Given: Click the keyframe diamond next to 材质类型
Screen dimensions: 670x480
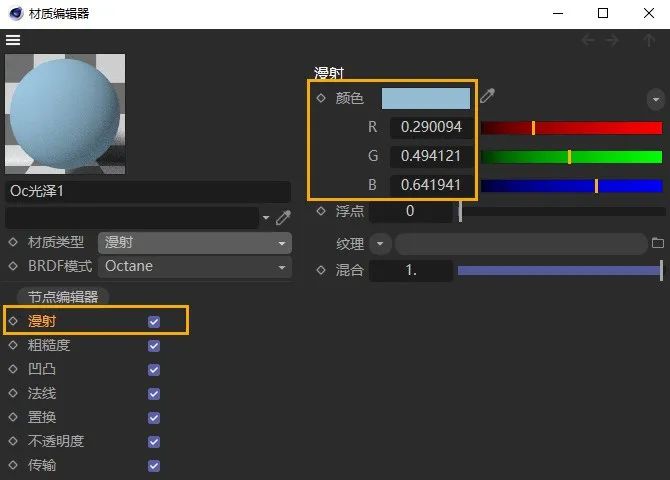Looking at the screenshot, I should click(x=13, y=242).
